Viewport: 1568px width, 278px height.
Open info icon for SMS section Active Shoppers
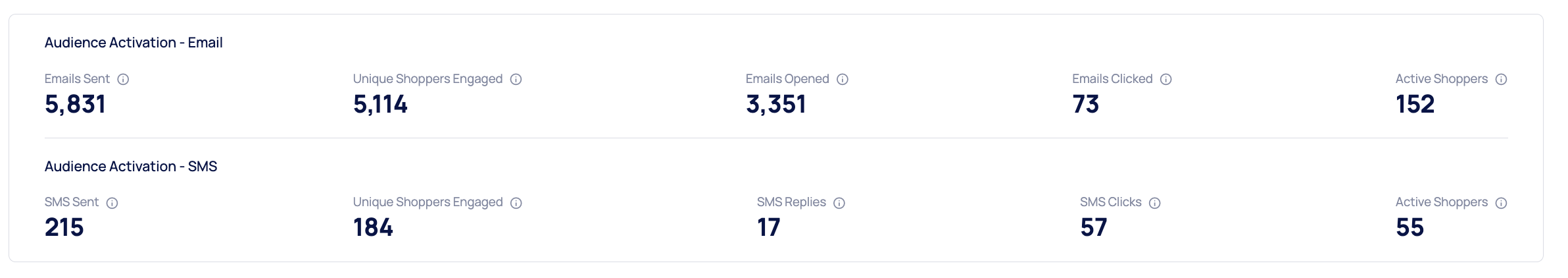pos(1501,203)
